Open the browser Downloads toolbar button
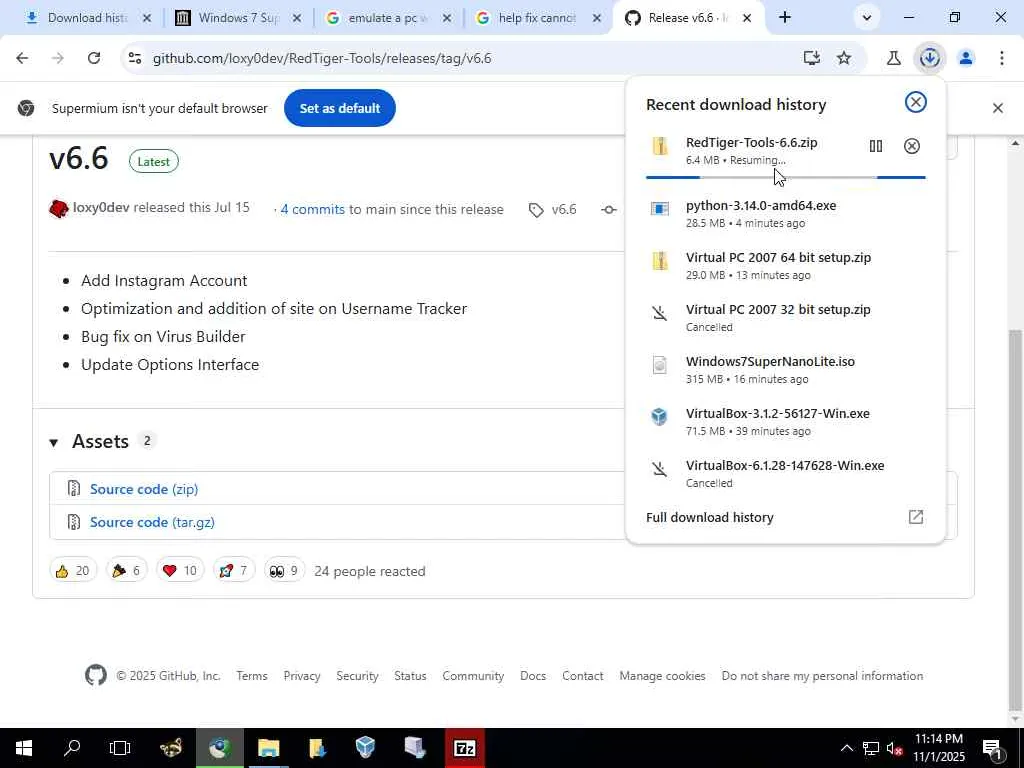This screenshot has height=768, width=1024. pyautogui.click(x=929, y=58)
